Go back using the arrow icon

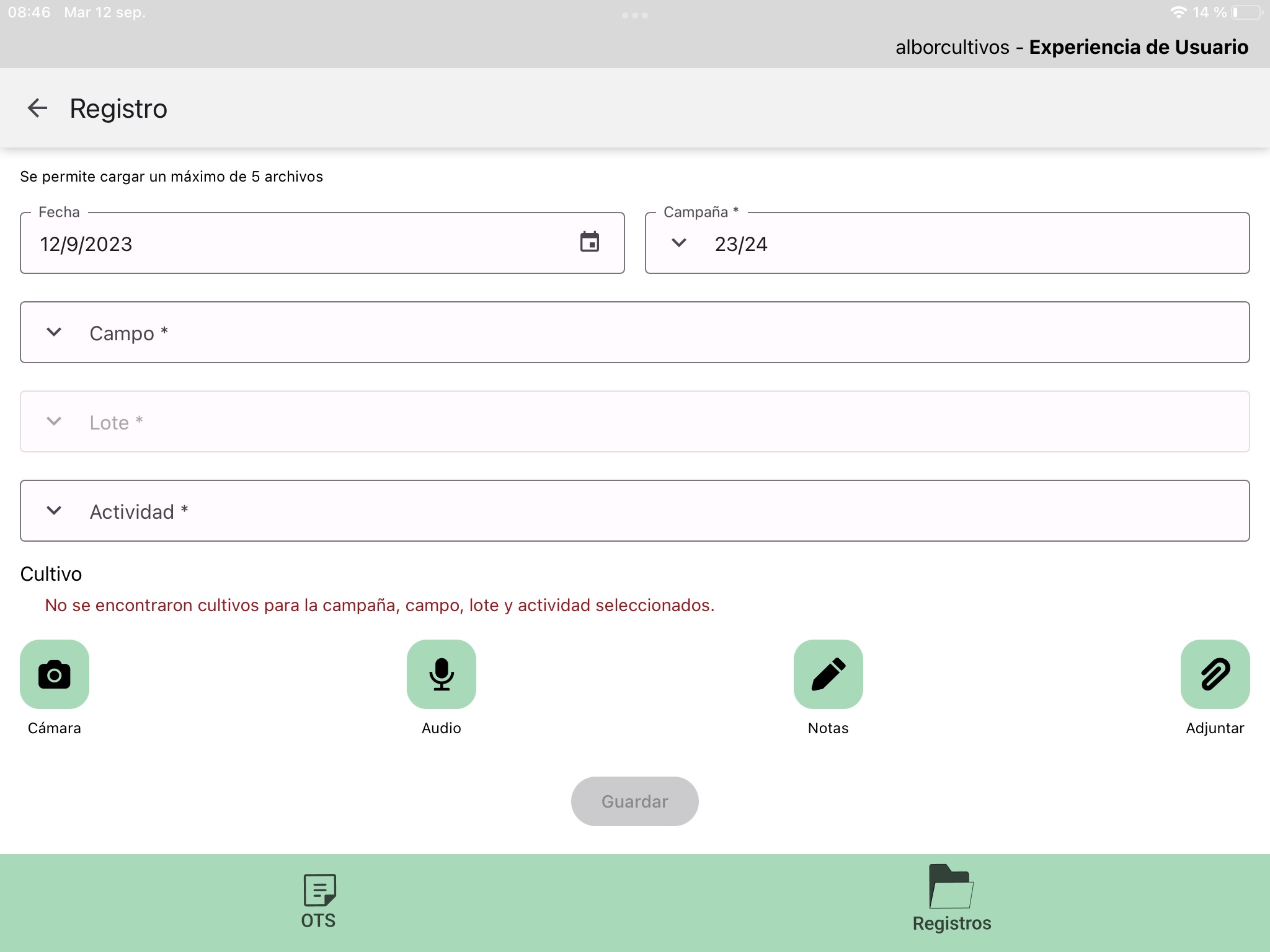point(37,108)
